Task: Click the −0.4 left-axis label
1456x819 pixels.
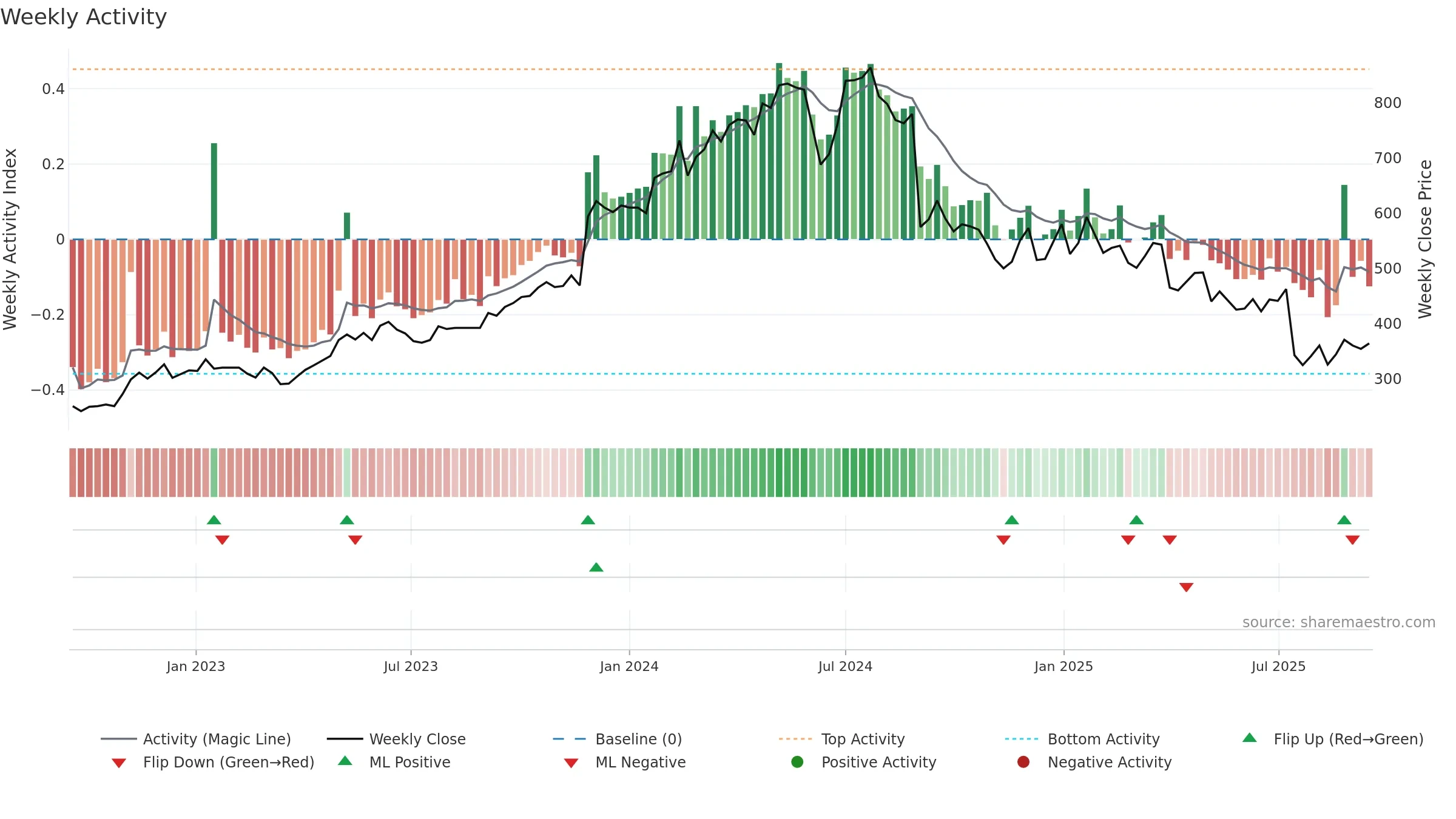Action: point(48,389)
